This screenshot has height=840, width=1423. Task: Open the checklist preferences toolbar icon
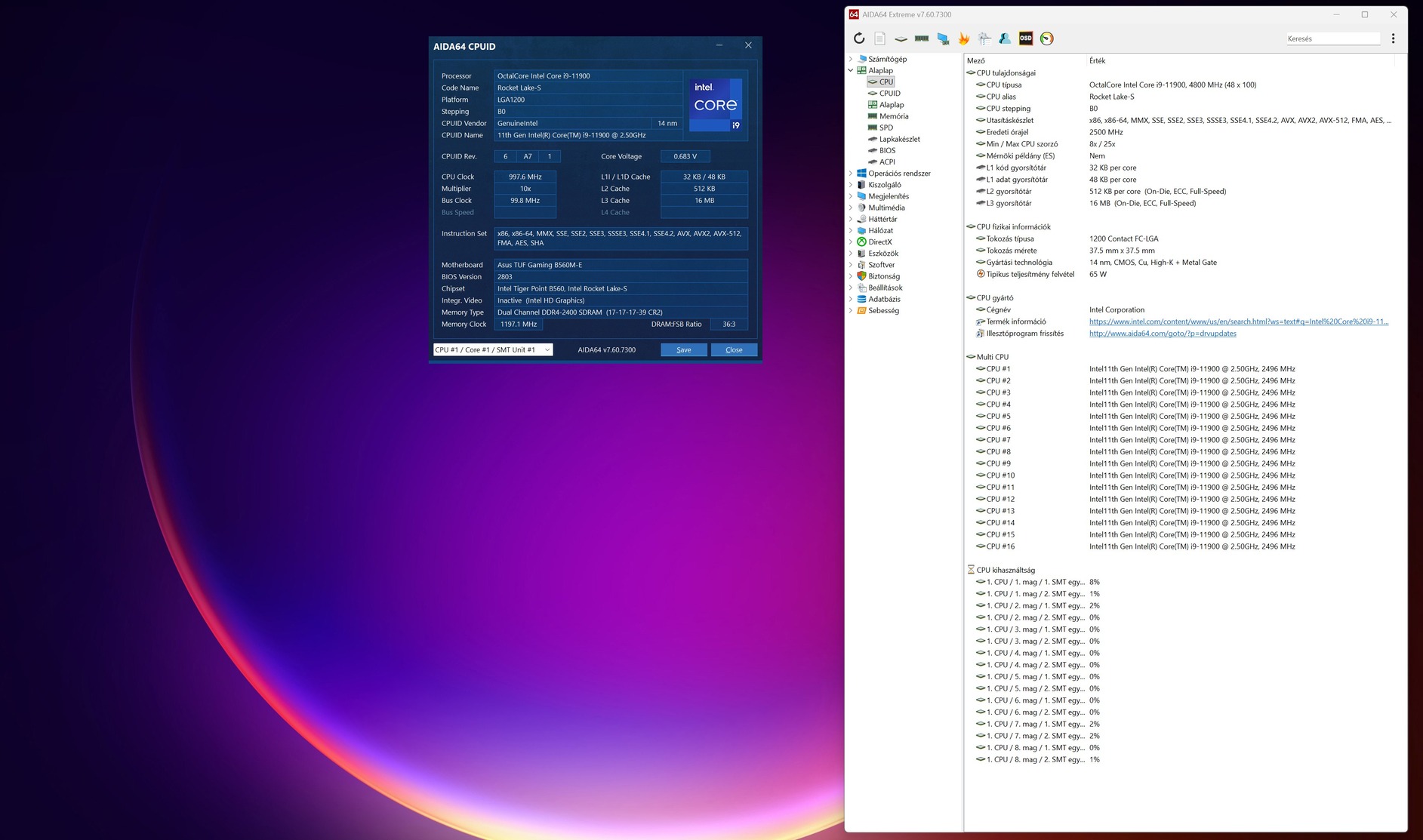[x=984, y=38]
